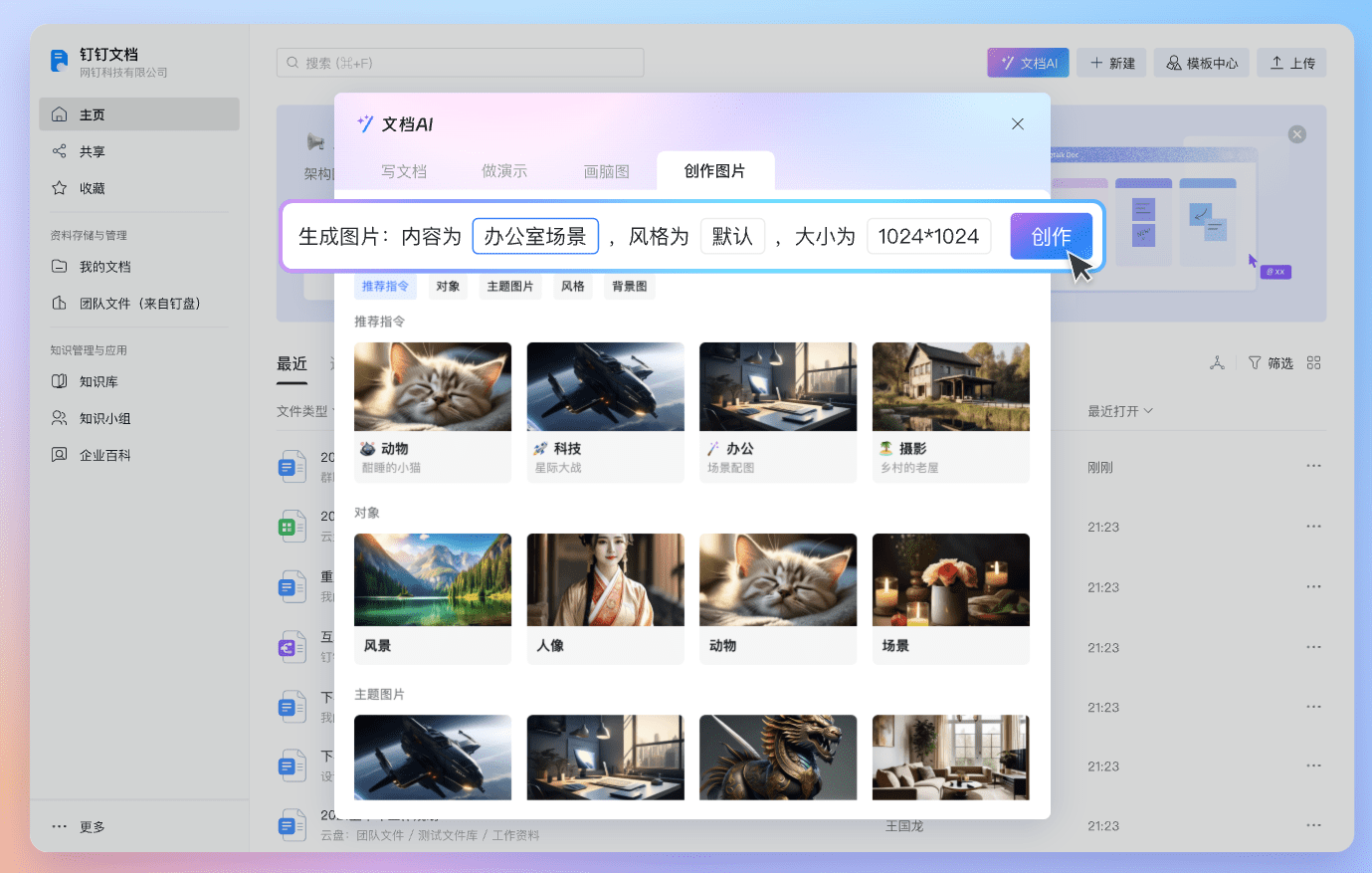Switch to the 画脑图 tab
Viewport: 1372px width, 873px height.
coord(606,171)
